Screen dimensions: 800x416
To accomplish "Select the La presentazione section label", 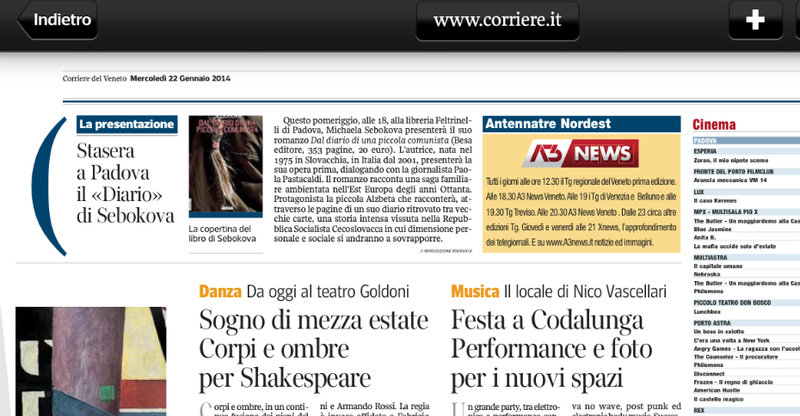I will coord(127,125).
